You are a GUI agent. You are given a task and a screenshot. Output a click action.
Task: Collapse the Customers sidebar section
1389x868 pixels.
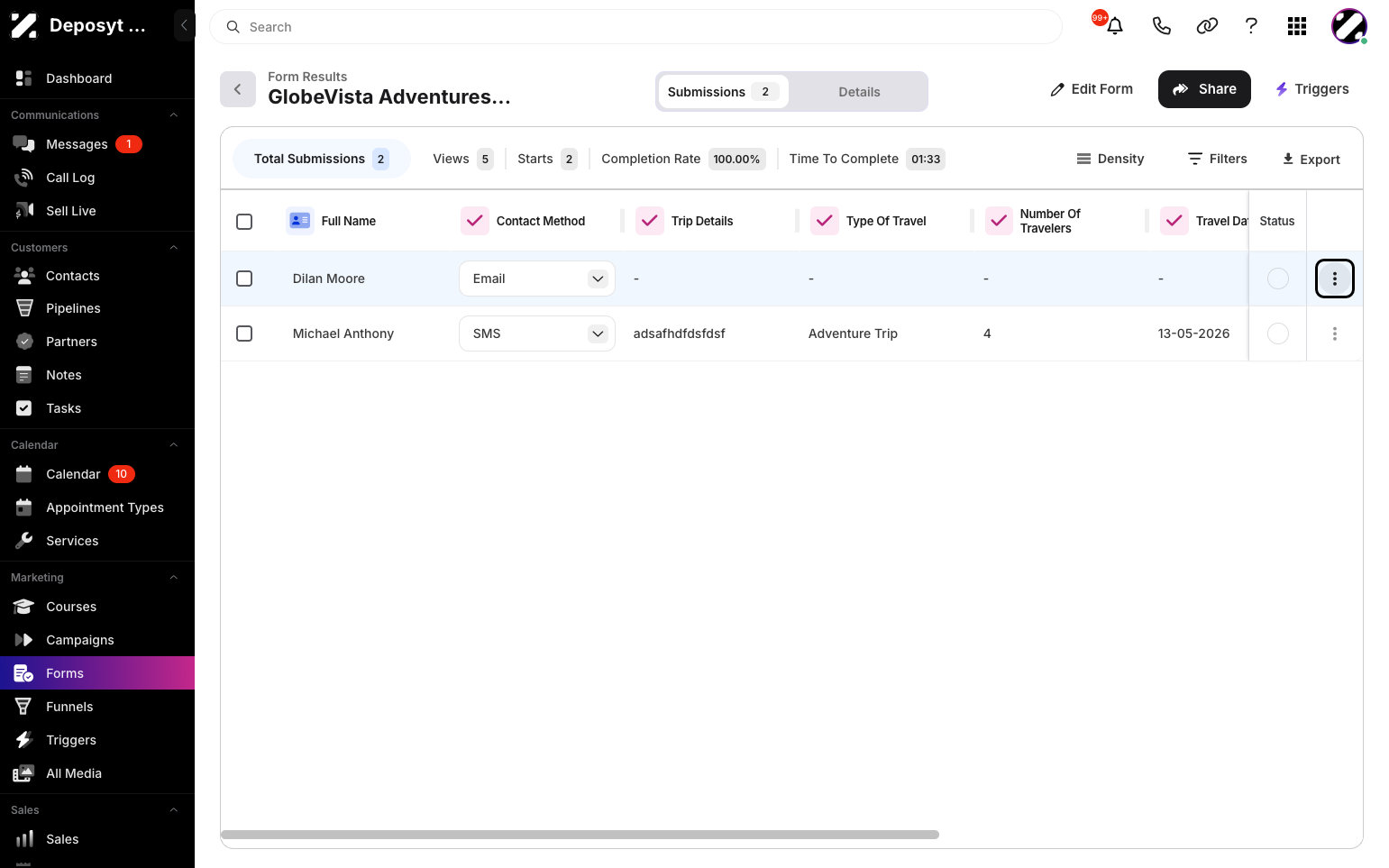174,248
